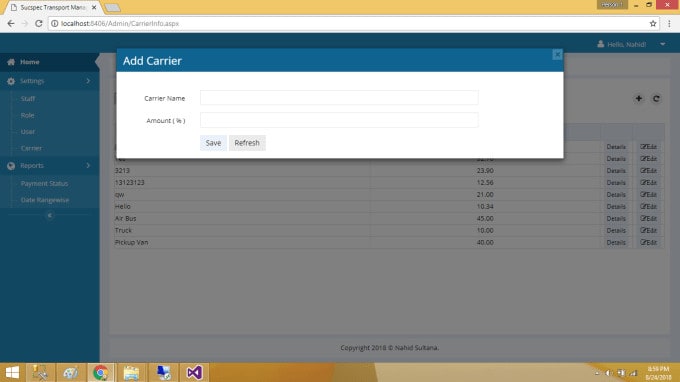Close the Add Carrier dialog
680x382 pixels.
point(557,55)
